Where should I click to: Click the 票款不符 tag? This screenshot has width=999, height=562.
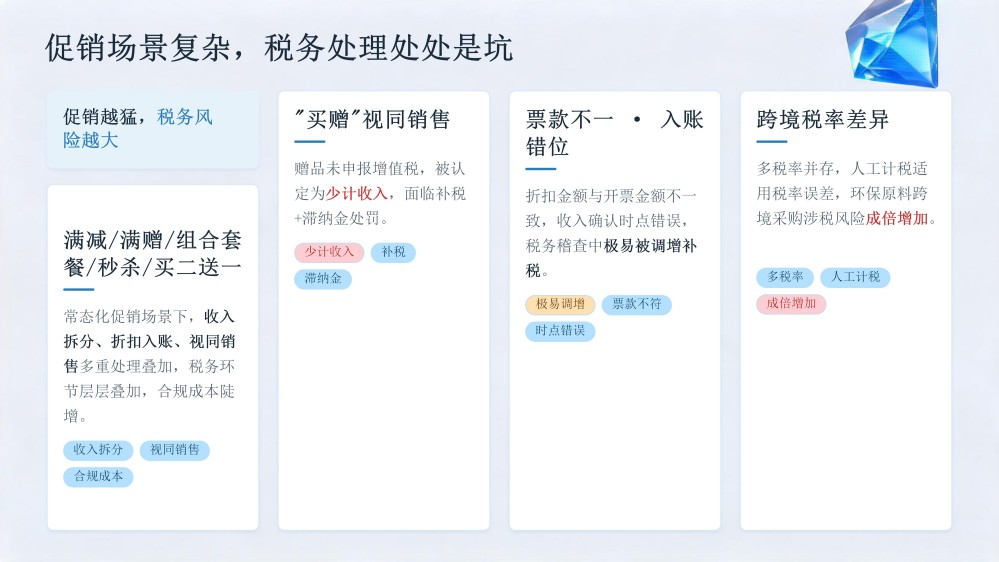click(636, 305)
